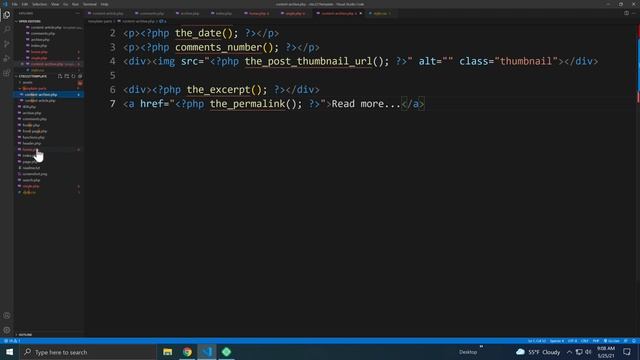Open readme.txt in the file tree
The height and width of the screenshot is (360, 640).
31,168
